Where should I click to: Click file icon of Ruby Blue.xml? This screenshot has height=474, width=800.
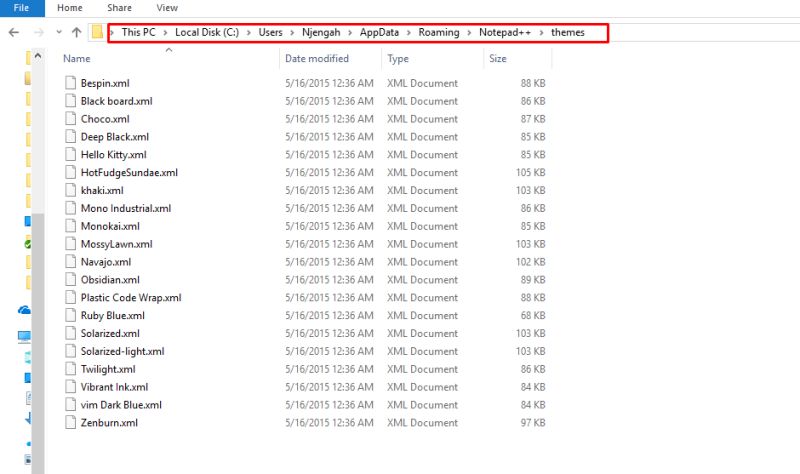pyautogui.click(x=70, y=315)
